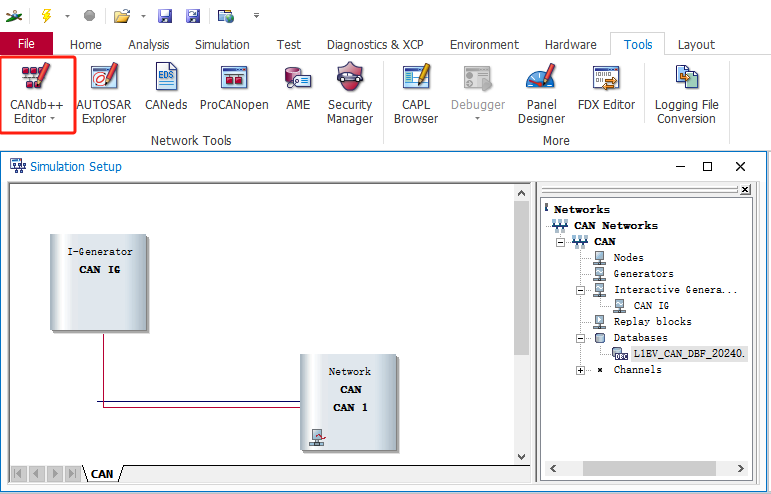Select the Generators tree item
771x494 pixels.
tap(643, 274)
